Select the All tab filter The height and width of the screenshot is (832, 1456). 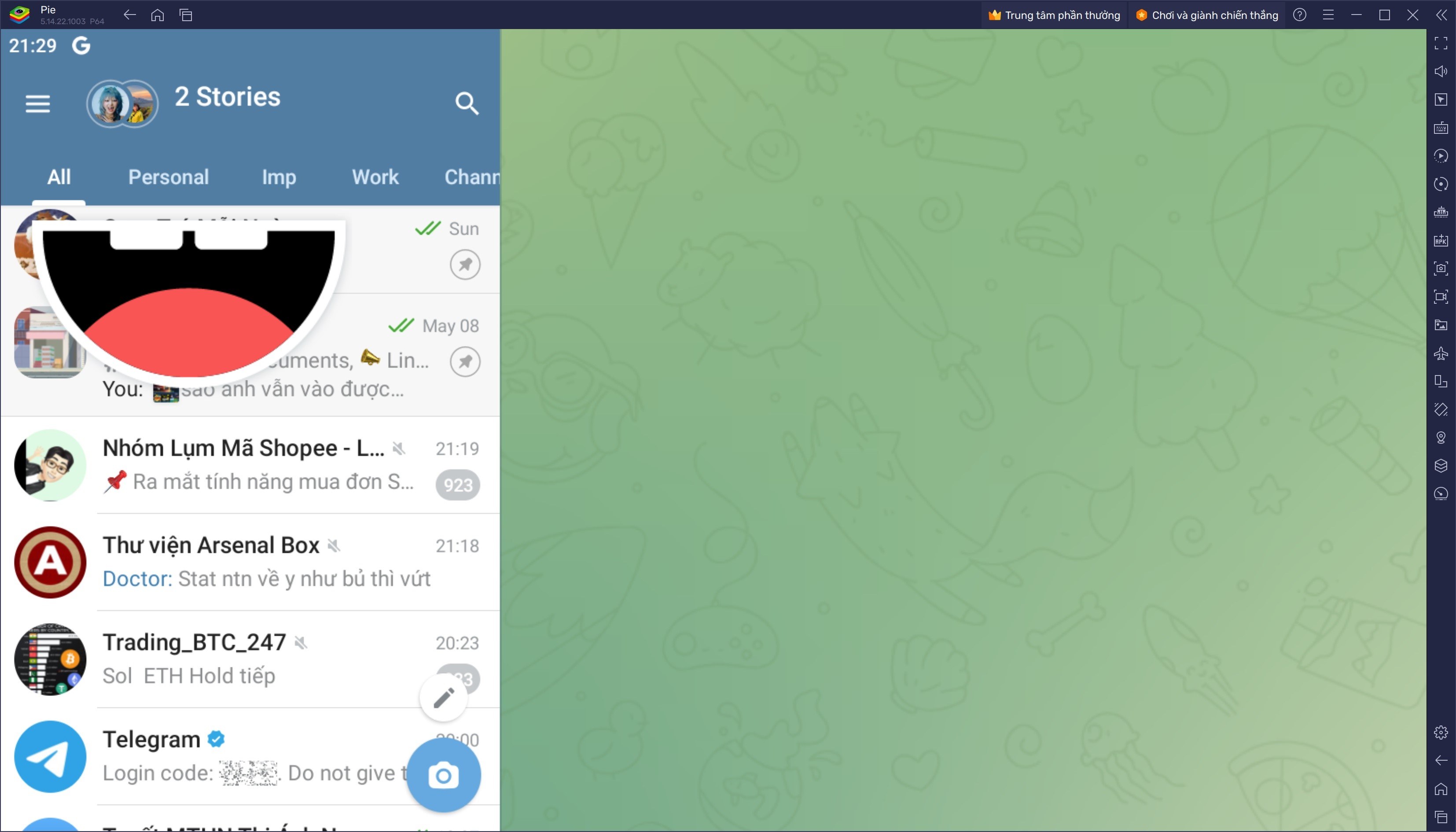[57, 177]
